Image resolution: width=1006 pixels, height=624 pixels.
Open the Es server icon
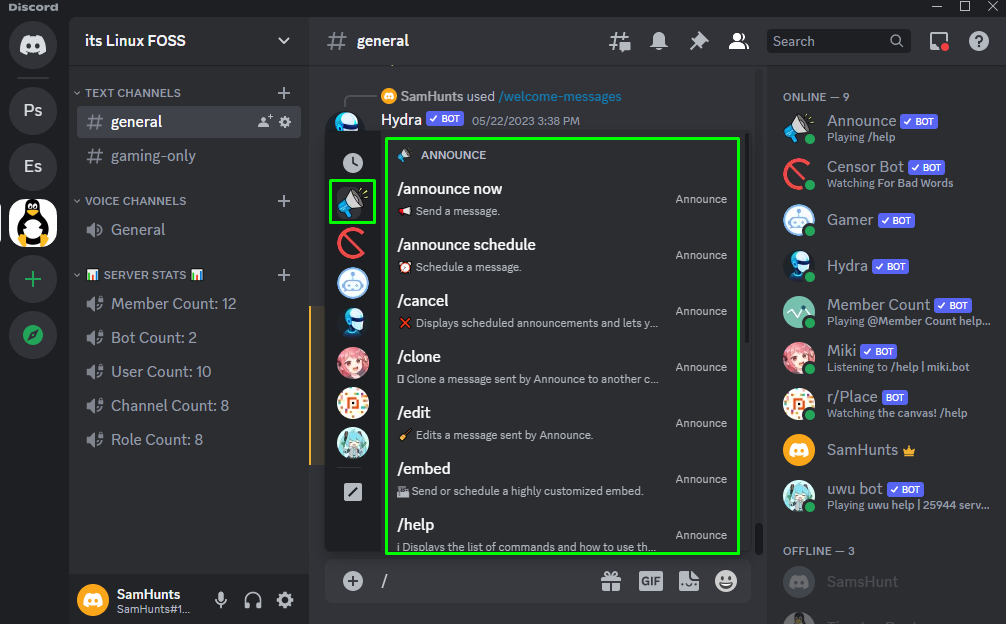tap(33, 167)
